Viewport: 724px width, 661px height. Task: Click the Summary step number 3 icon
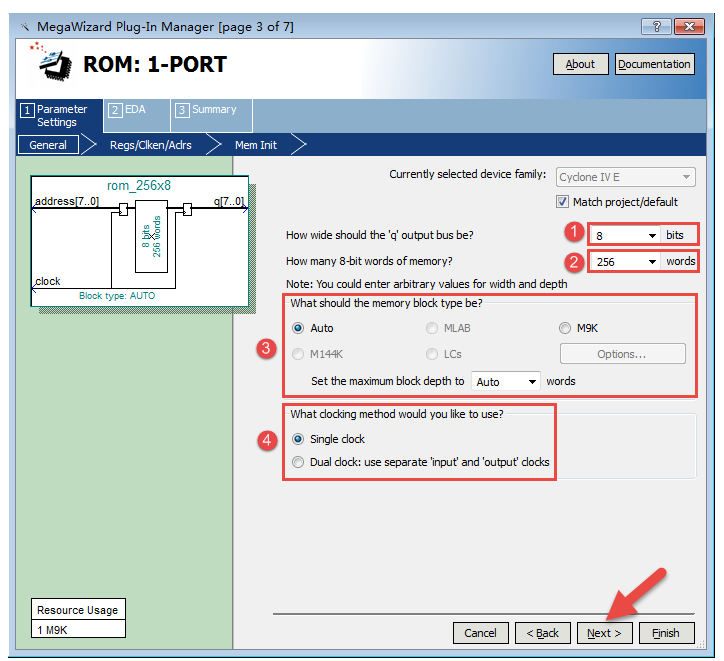[x=182, y=110]
